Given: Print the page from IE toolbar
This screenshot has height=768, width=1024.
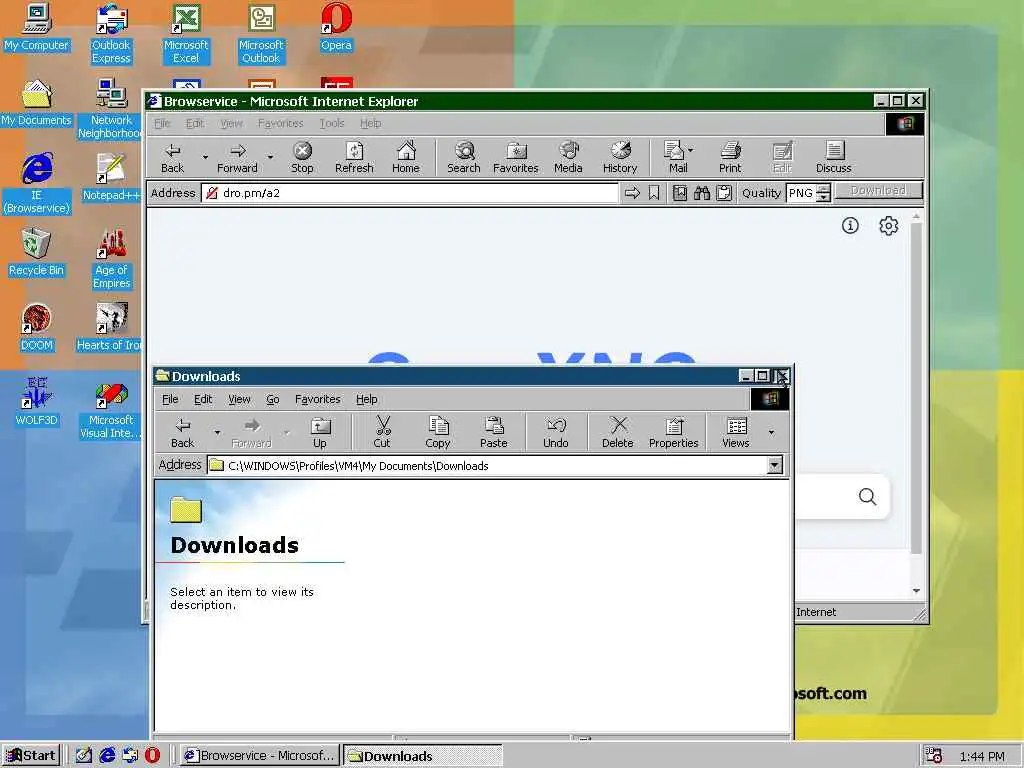Looking at the screenshot, I should pos(730,158).
